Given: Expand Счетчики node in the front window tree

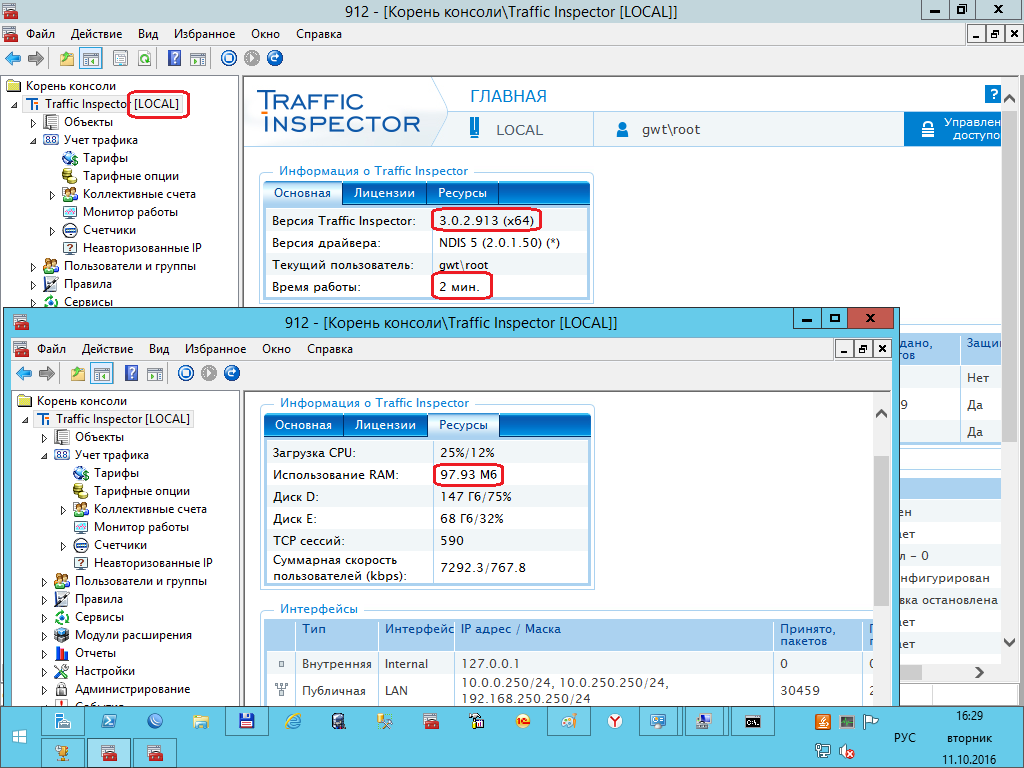Looking at the screenshot, I should pos(63,545).
